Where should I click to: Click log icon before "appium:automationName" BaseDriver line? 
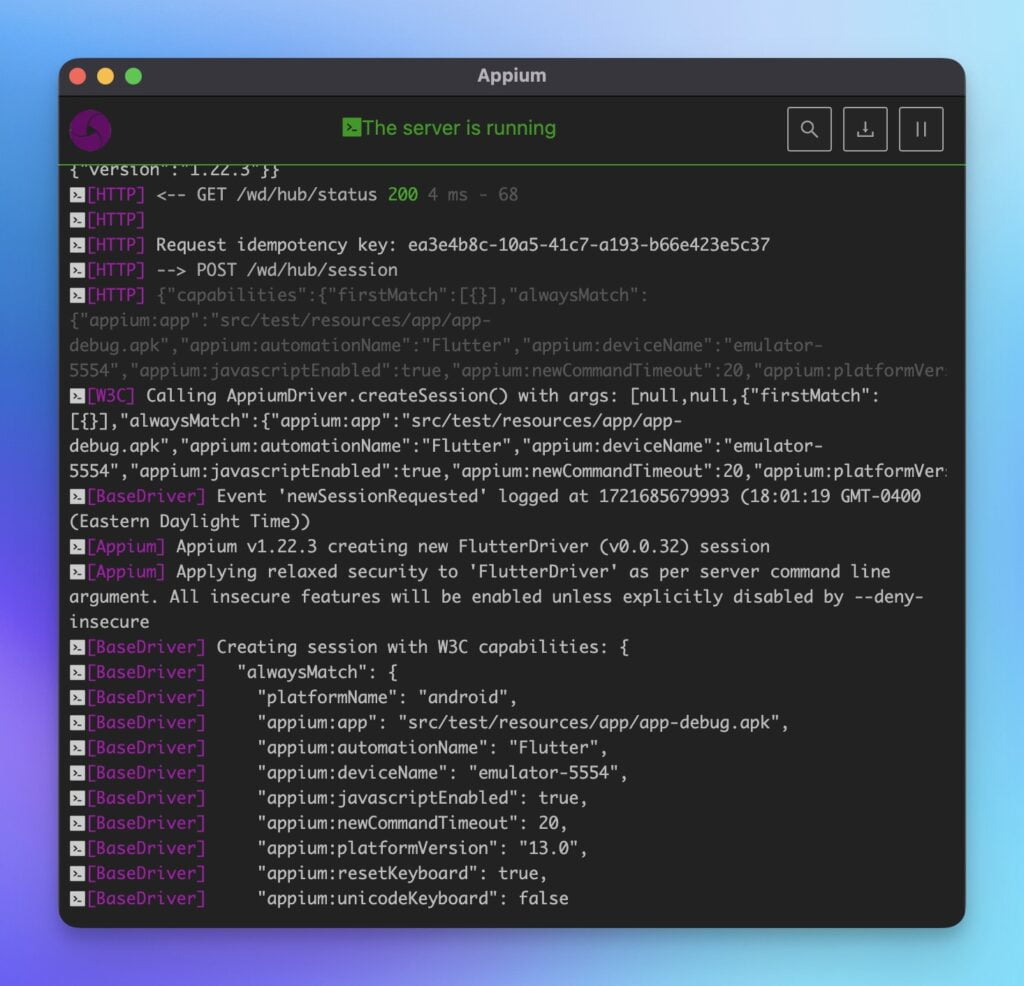(x=77, y=748)
